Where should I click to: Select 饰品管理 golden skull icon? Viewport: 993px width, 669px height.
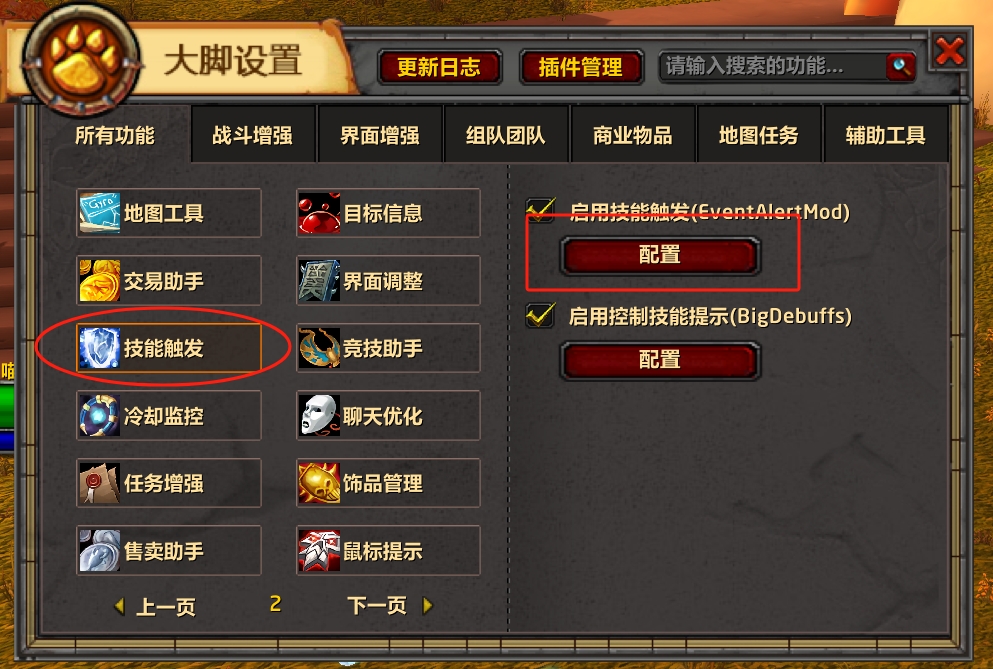[x=319, y=483]
